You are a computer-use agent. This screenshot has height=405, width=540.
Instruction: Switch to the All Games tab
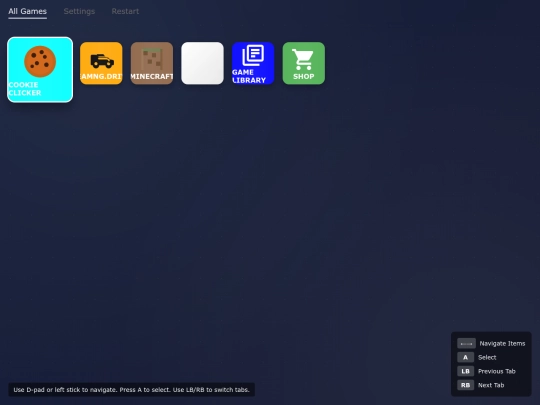28,11
